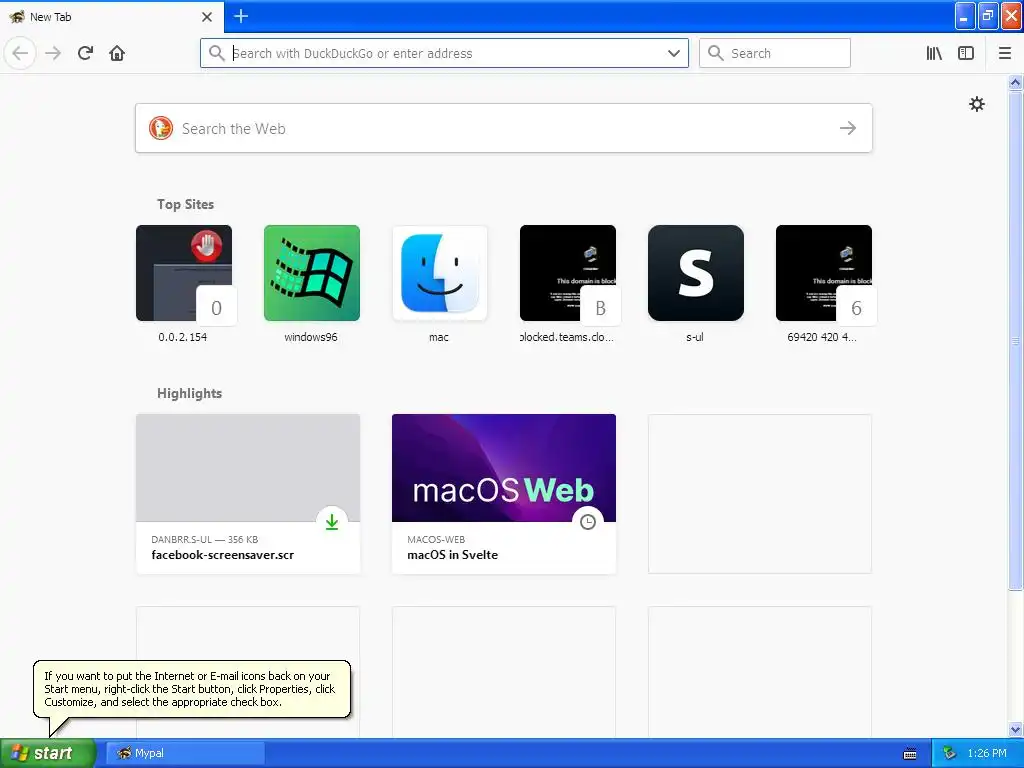Open facebook-screensaver.scr highlight card
Image resolution: width=1024 pixels, height=768 pixels.
tap(248, 494)
